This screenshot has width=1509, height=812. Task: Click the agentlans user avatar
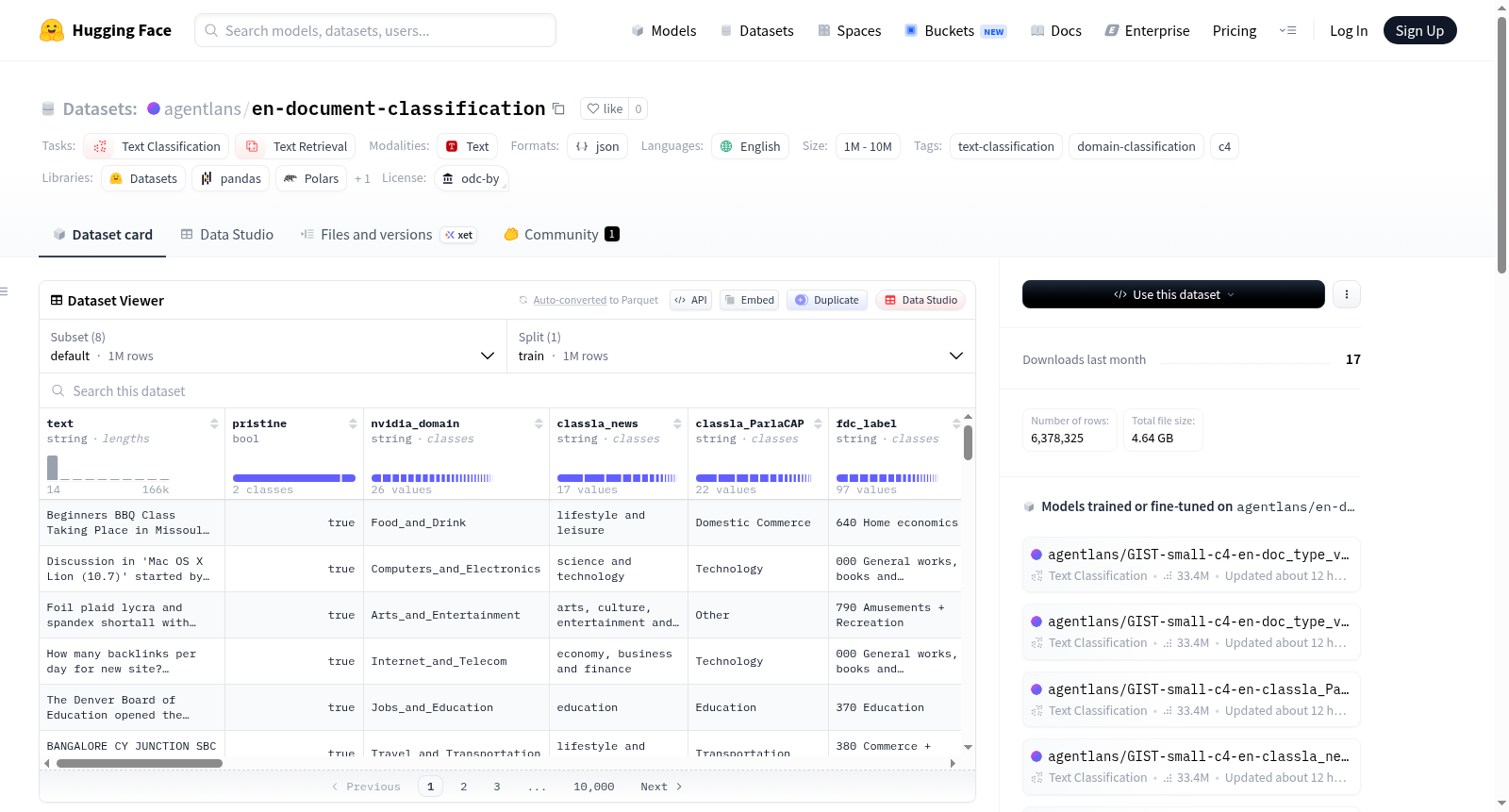pyautogui.click(x=154, y=108)
